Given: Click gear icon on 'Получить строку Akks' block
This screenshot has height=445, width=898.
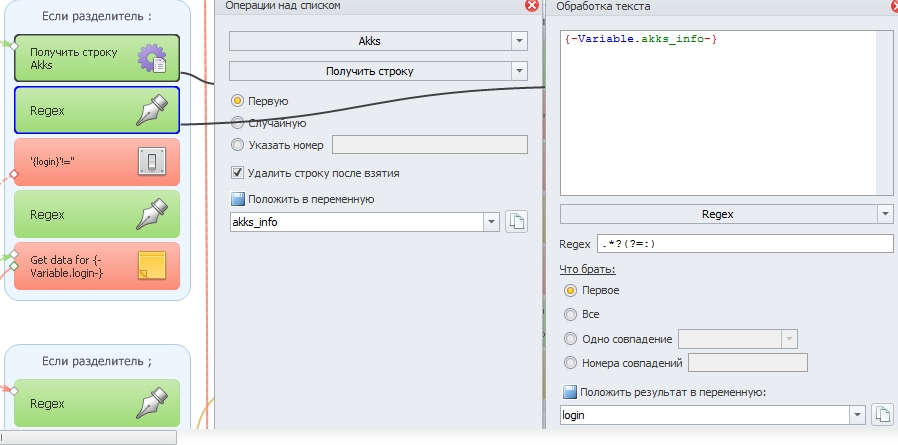Looking at the screenshot, I should pyautogui.click(x=152, y=59).
